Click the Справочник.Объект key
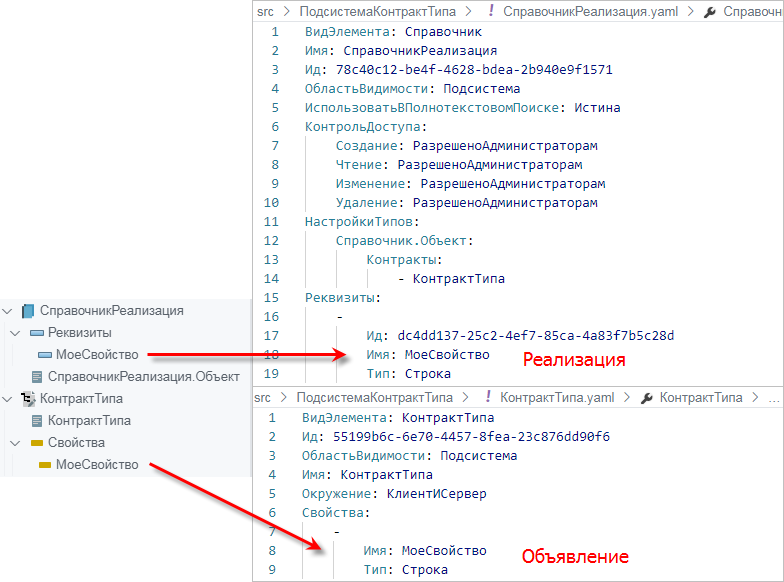 [x=401, y=241]
